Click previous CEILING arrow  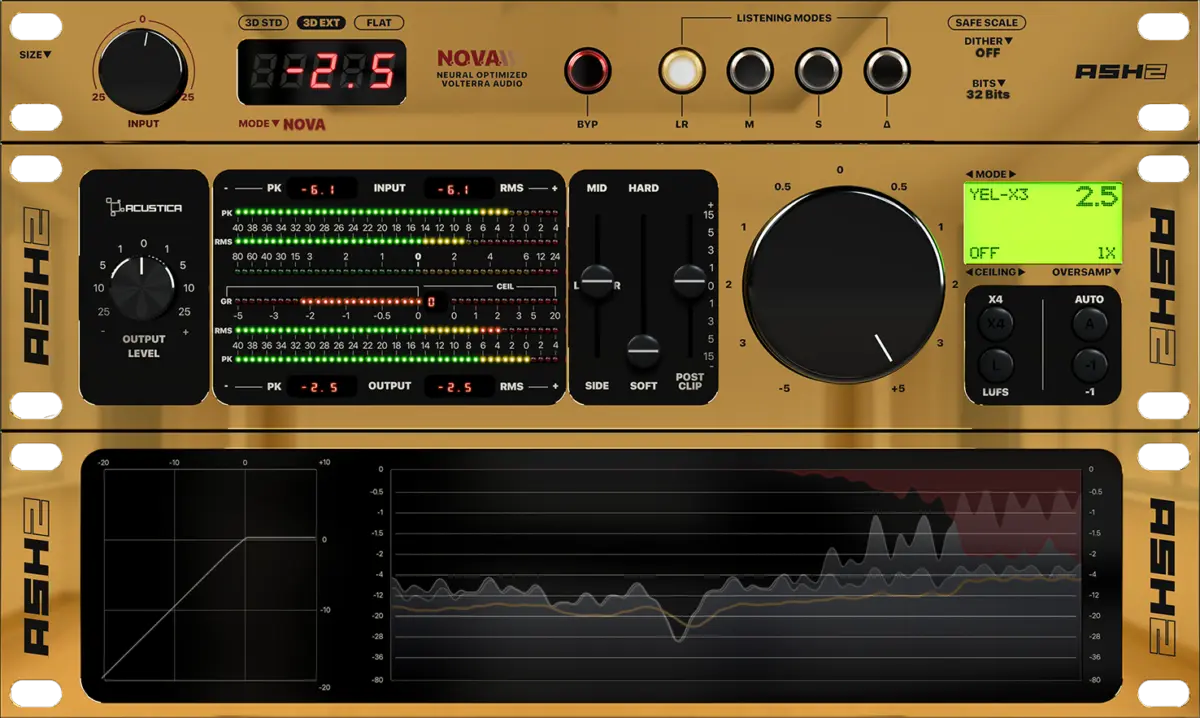click(x=969, y=272)
